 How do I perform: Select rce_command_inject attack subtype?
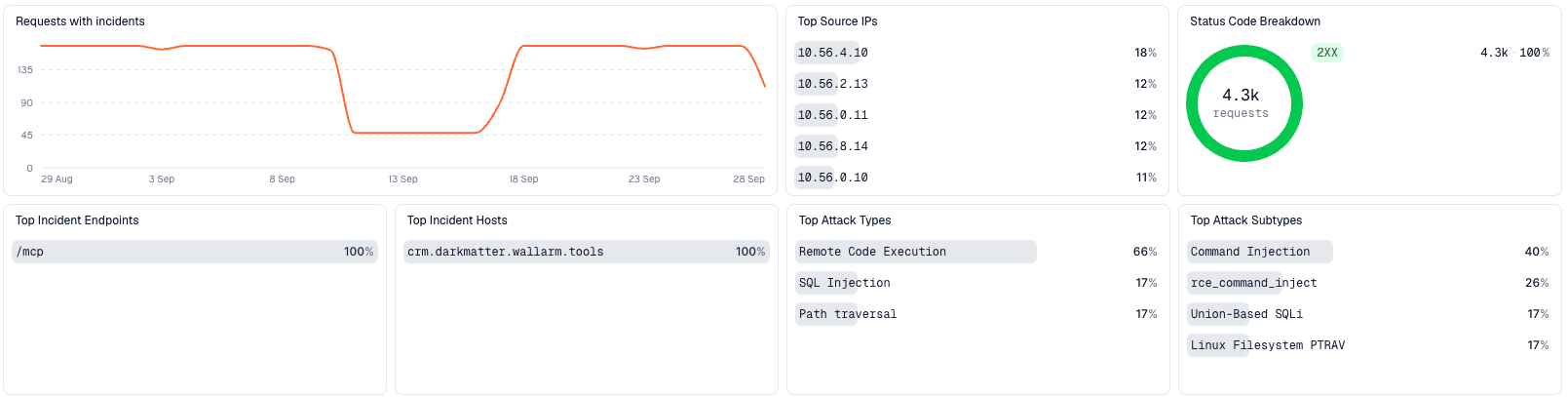click(x=1369, y=283)
